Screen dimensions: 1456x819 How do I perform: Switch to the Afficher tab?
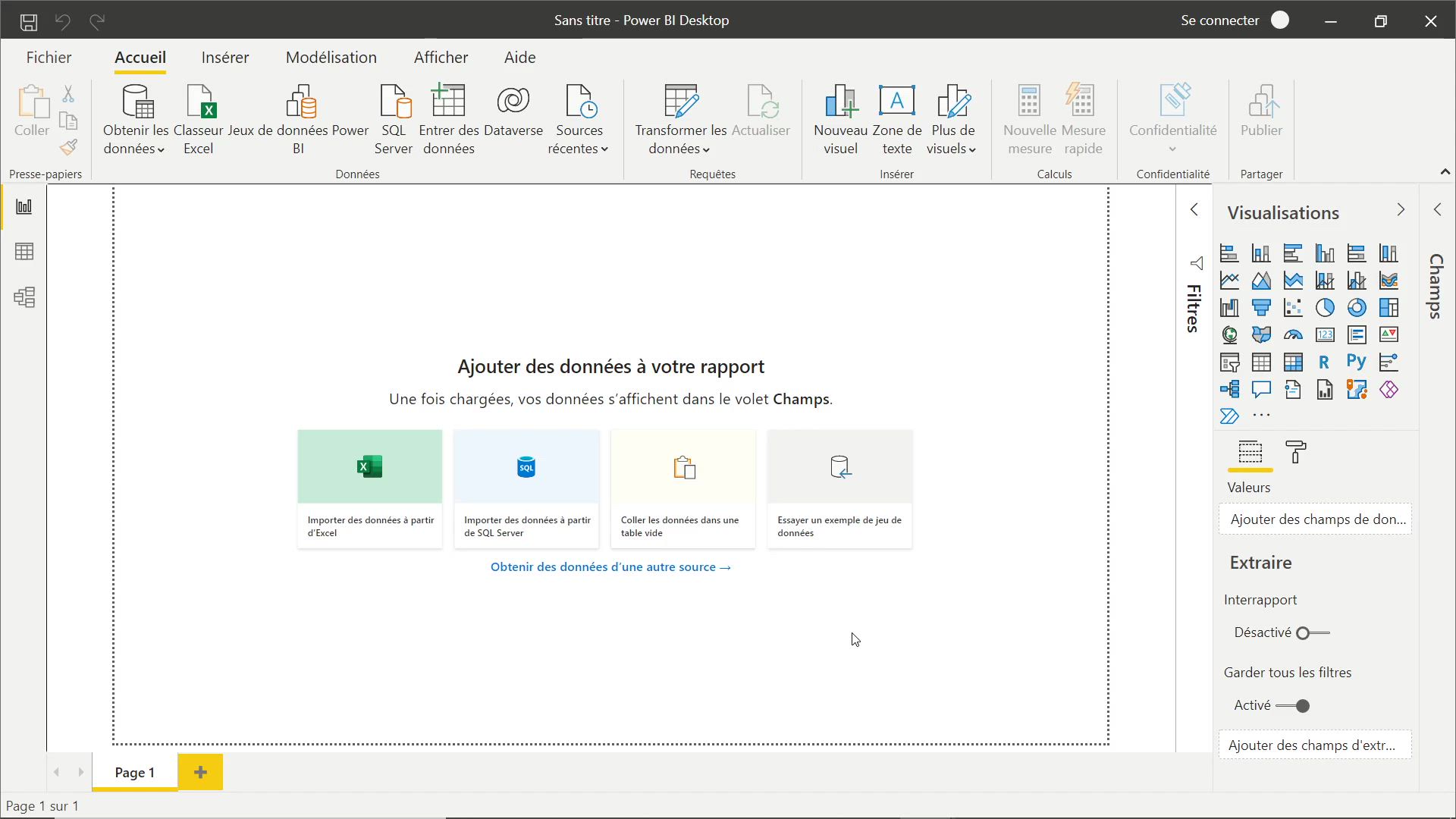click(441, 58)
